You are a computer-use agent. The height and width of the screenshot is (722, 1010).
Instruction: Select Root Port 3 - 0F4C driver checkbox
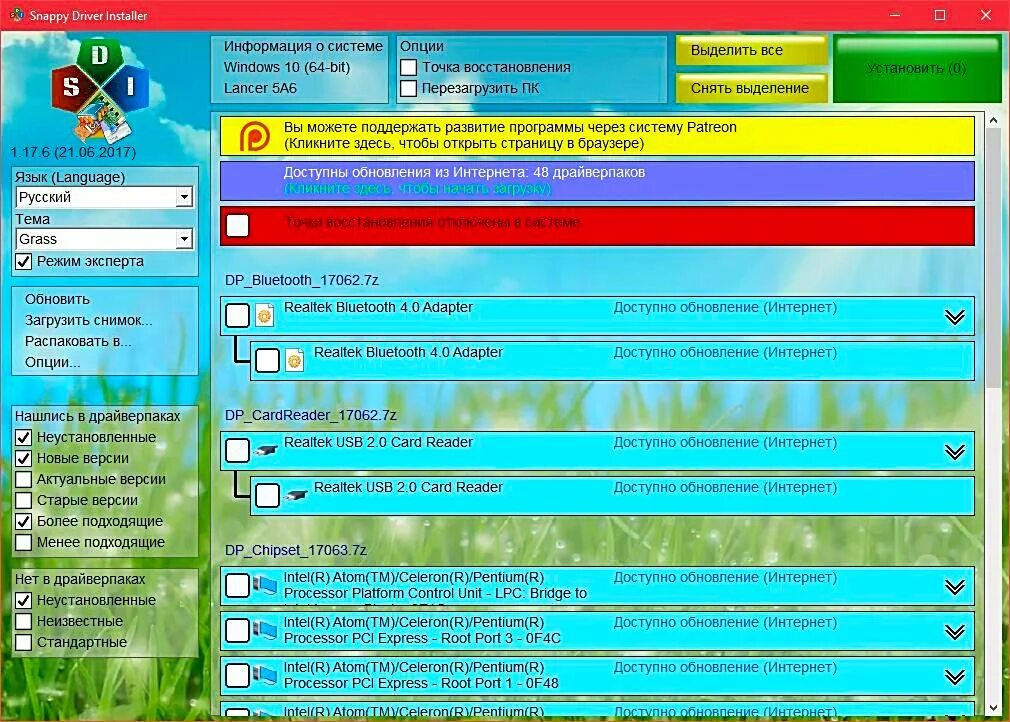pos(238,631)
